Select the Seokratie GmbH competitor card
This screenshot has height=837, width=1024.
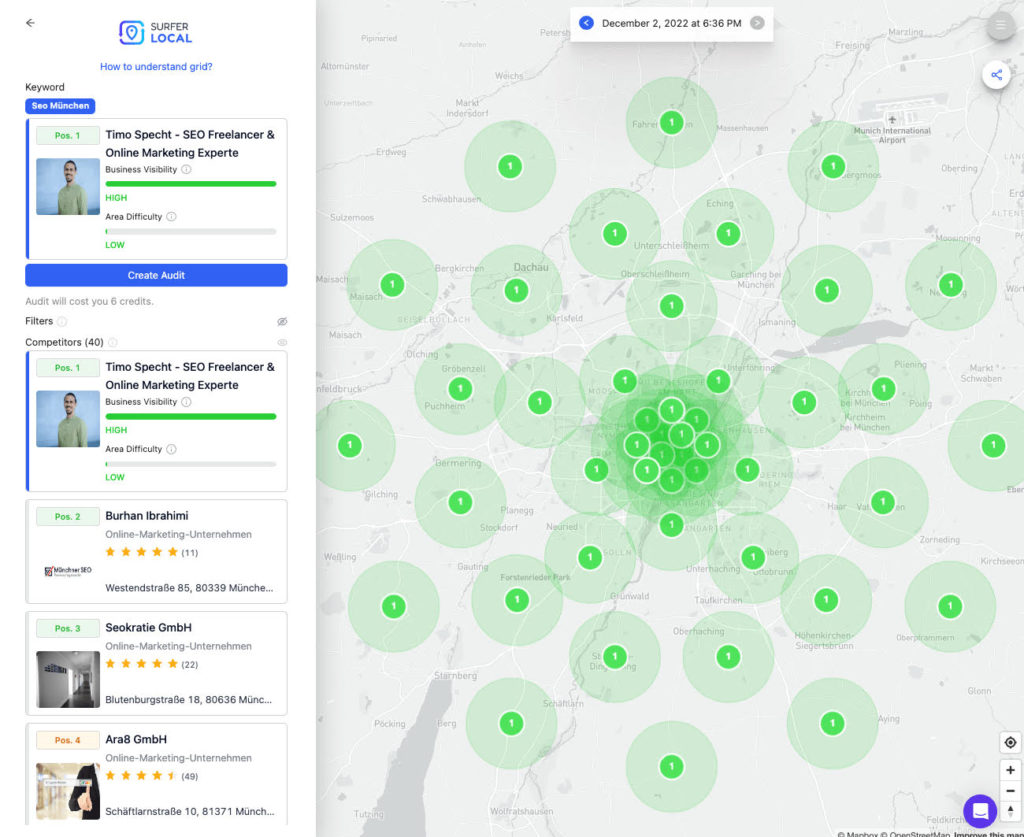coord(156,663)
